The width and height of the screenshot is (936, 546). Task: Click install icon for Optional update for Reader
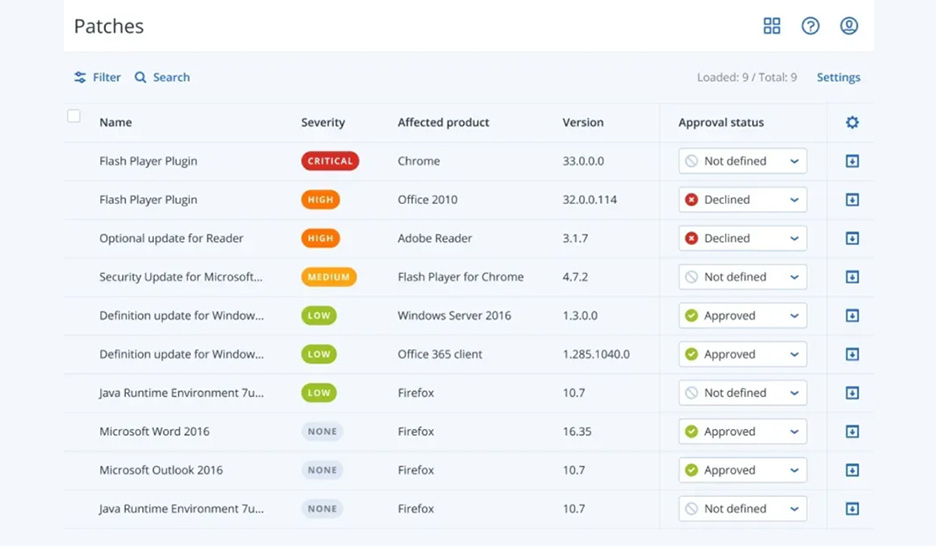click(852, 238)
